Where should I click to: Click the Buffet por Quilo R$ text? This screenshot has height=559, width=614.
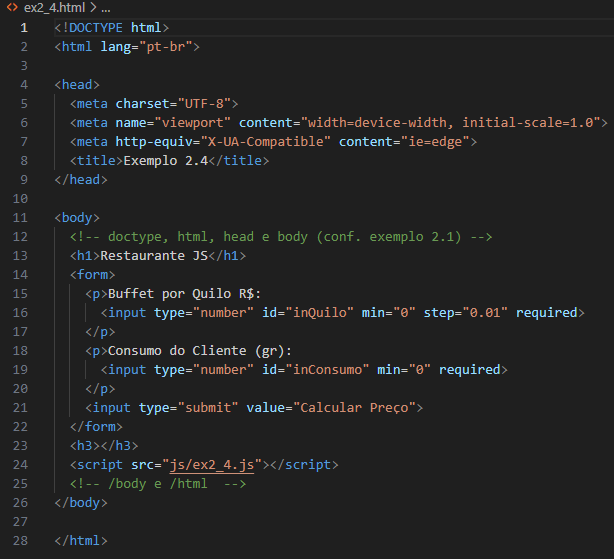(x=184, y=294)
